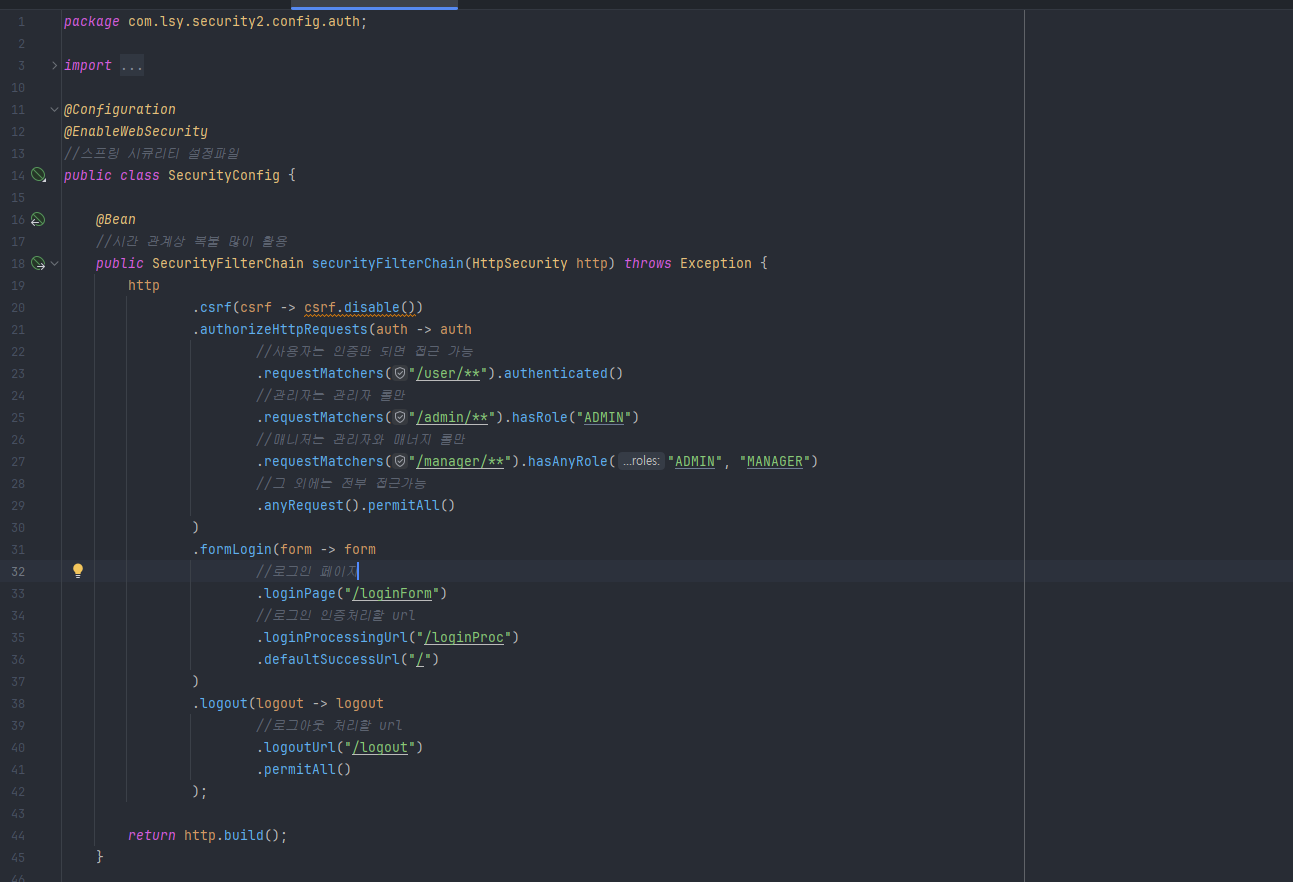Click the Spring bean gutter icon beside class SecurityConfig
1293x882 pixels.
[38, 175]
